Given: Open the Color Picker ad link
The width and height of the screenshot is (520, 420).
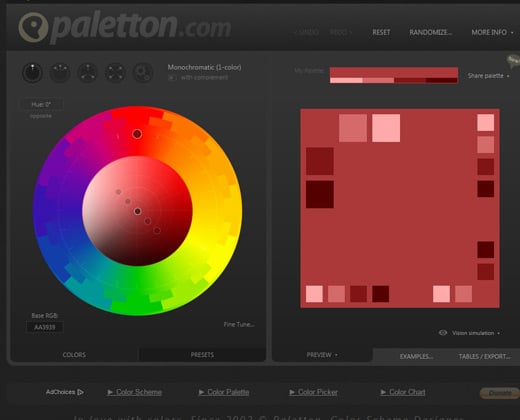Looking at the screenshot, I should point(313,392).
